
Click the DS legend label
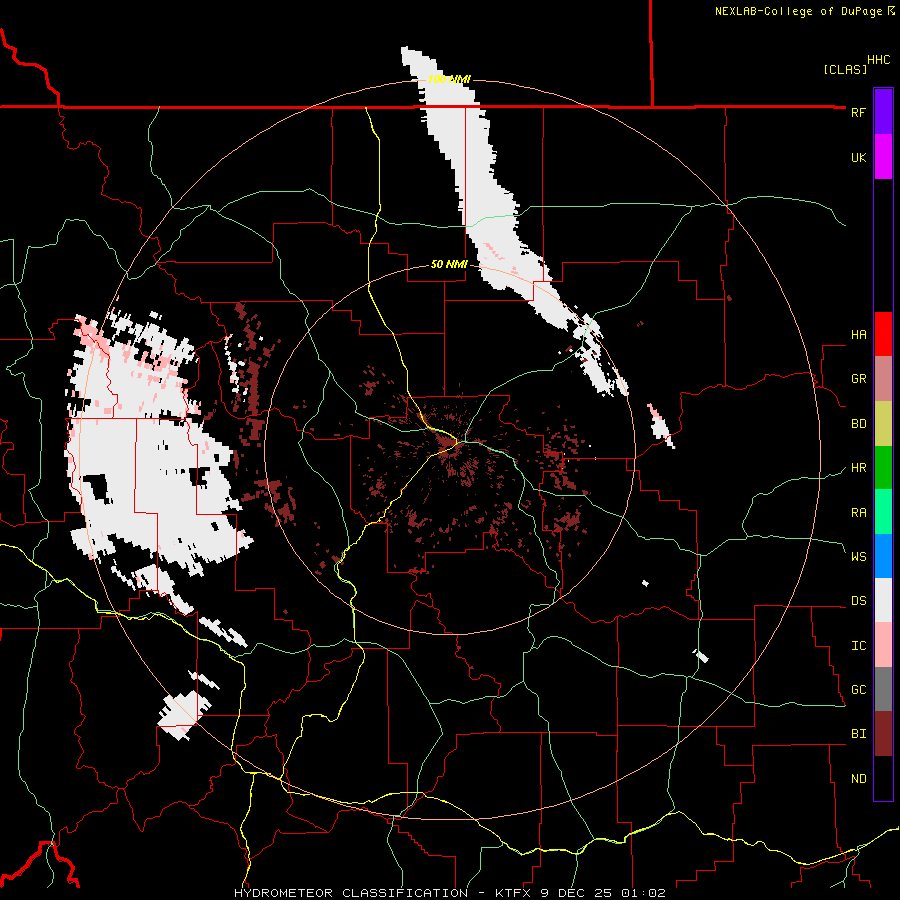point(858,600)
